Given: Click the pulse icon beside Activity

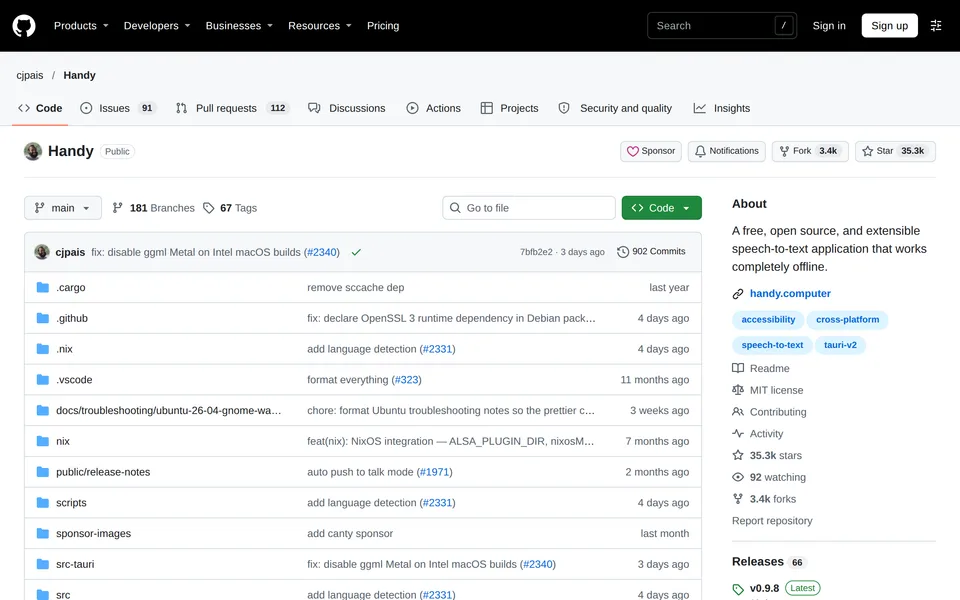Looking at the screenshot, I should coord(738,433).
